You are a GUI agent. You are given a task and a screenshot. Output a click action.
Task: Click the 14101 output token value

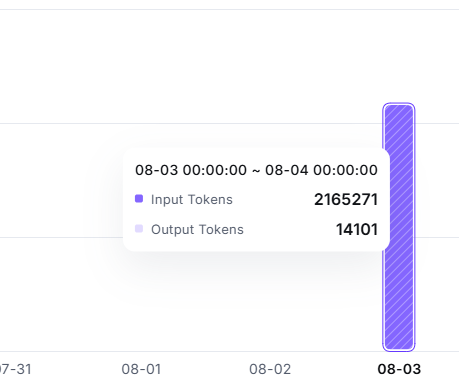point(357,230)
